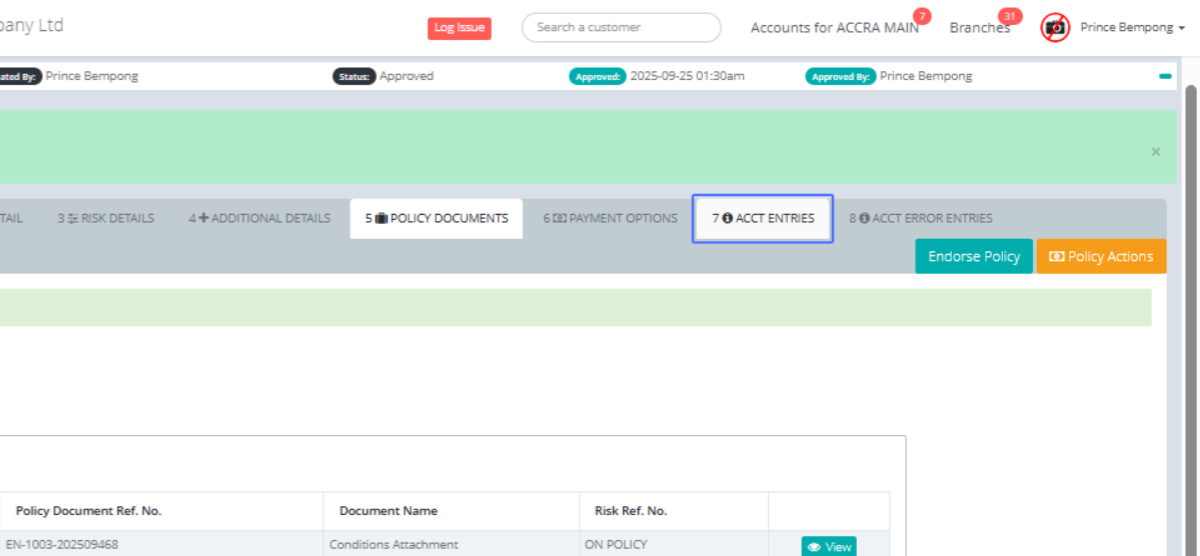
Task: Switch to the 8 Acct Error Entries tab
Action: (x=920, y=218)
